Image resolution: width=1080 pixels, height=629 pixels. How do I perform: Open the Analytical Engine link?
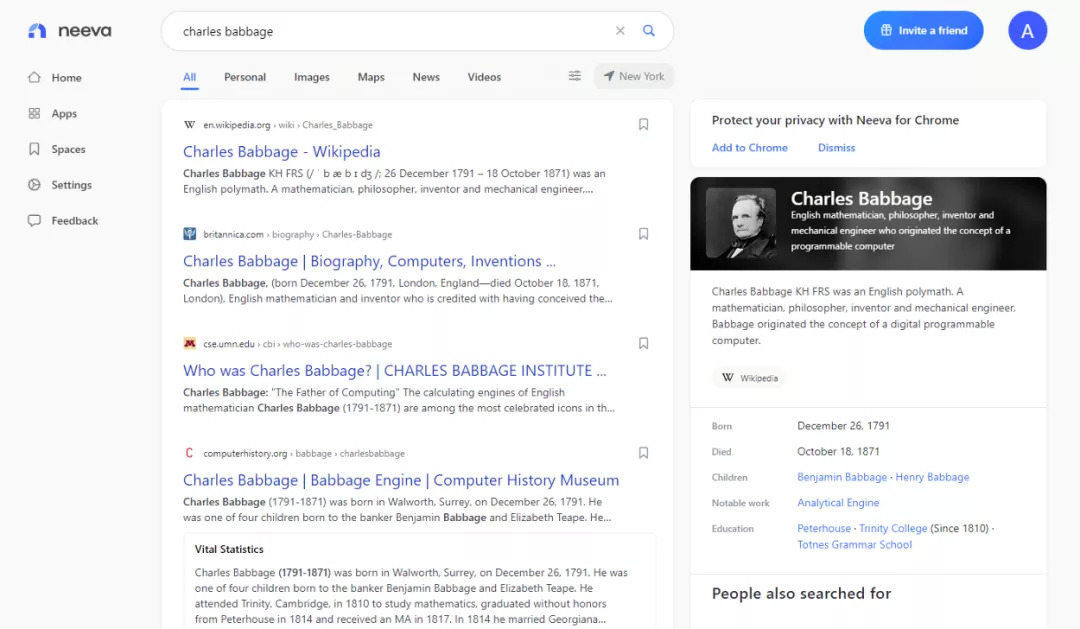click(838, 503)
